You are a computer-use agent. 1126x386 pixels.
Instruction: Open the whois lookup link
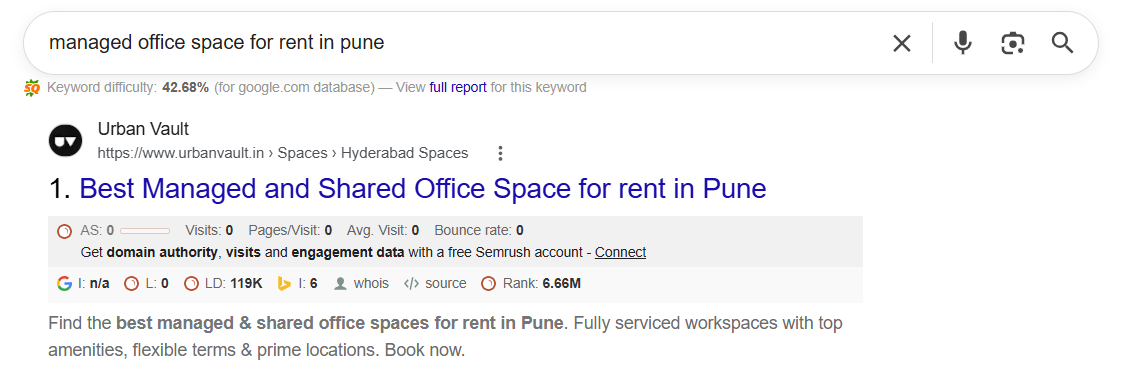[x=371, y=283]
